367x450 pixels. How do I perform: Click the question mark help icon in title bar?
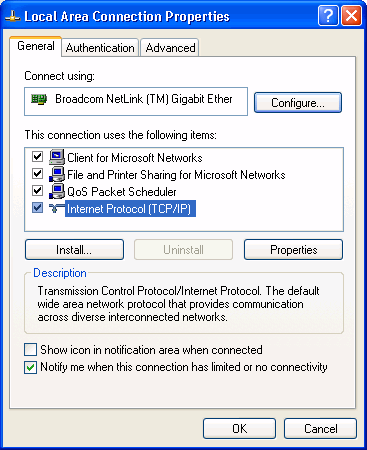click(x=328, y=15)
